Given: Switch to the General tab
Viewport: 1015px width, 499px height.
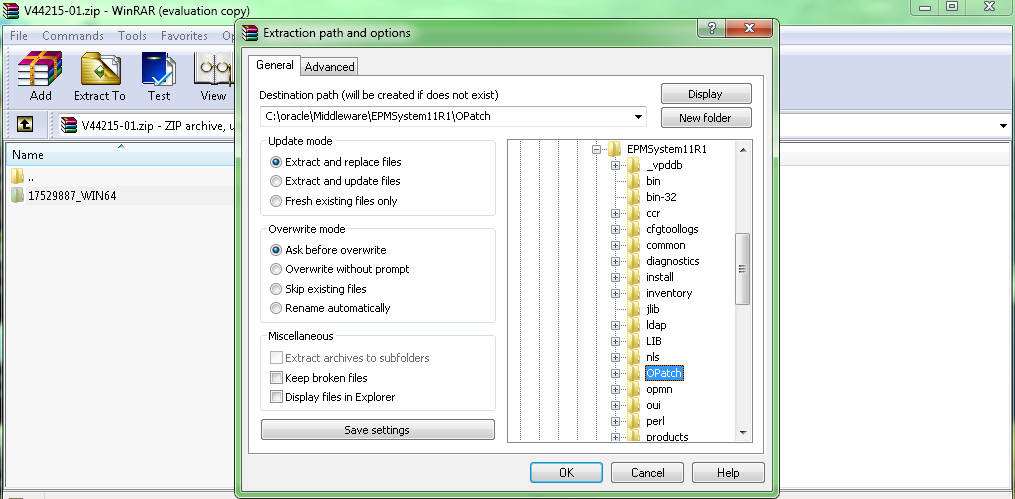Looking at the screenshot, I should point(274,65).
